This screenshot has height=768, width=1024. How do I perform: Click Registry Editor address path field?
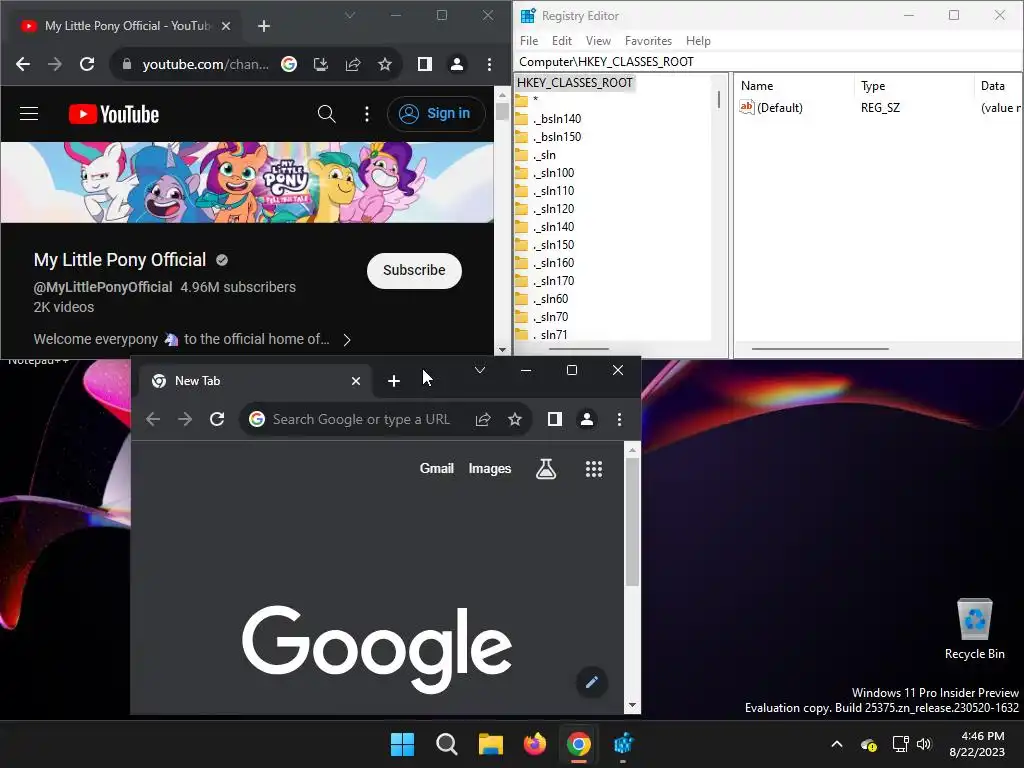768,61
